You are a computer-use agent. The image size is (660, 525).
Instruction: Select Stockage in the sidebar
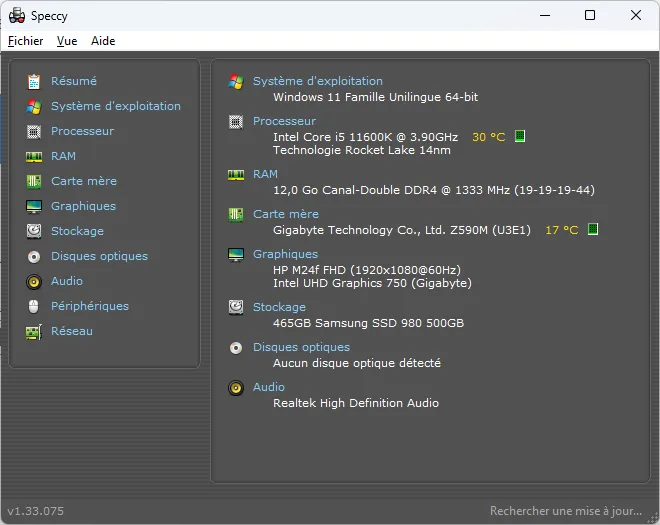coord(77,231)
